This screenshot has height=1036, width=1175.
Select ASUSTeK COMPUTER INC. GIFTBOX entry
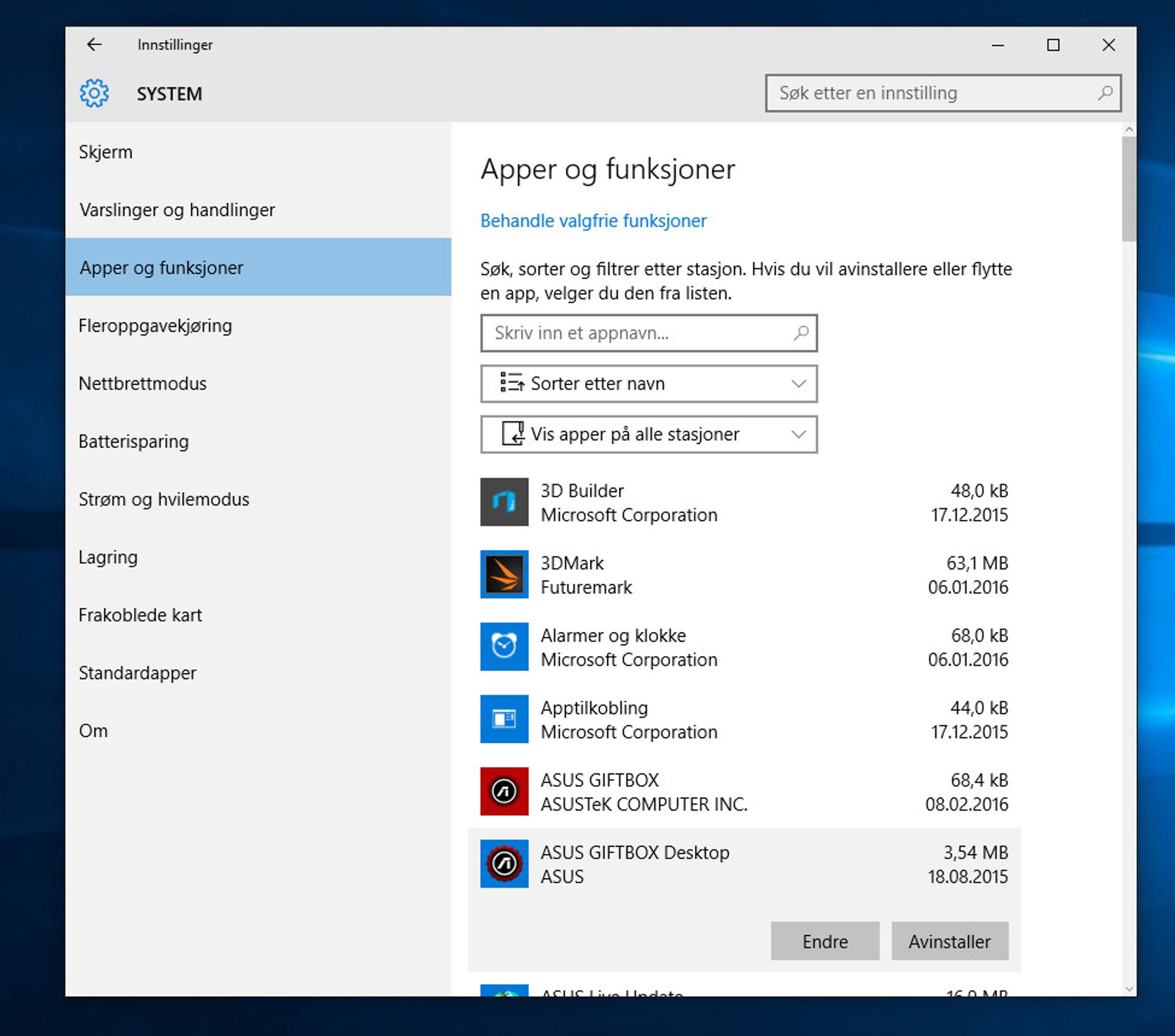coord(744,792)
